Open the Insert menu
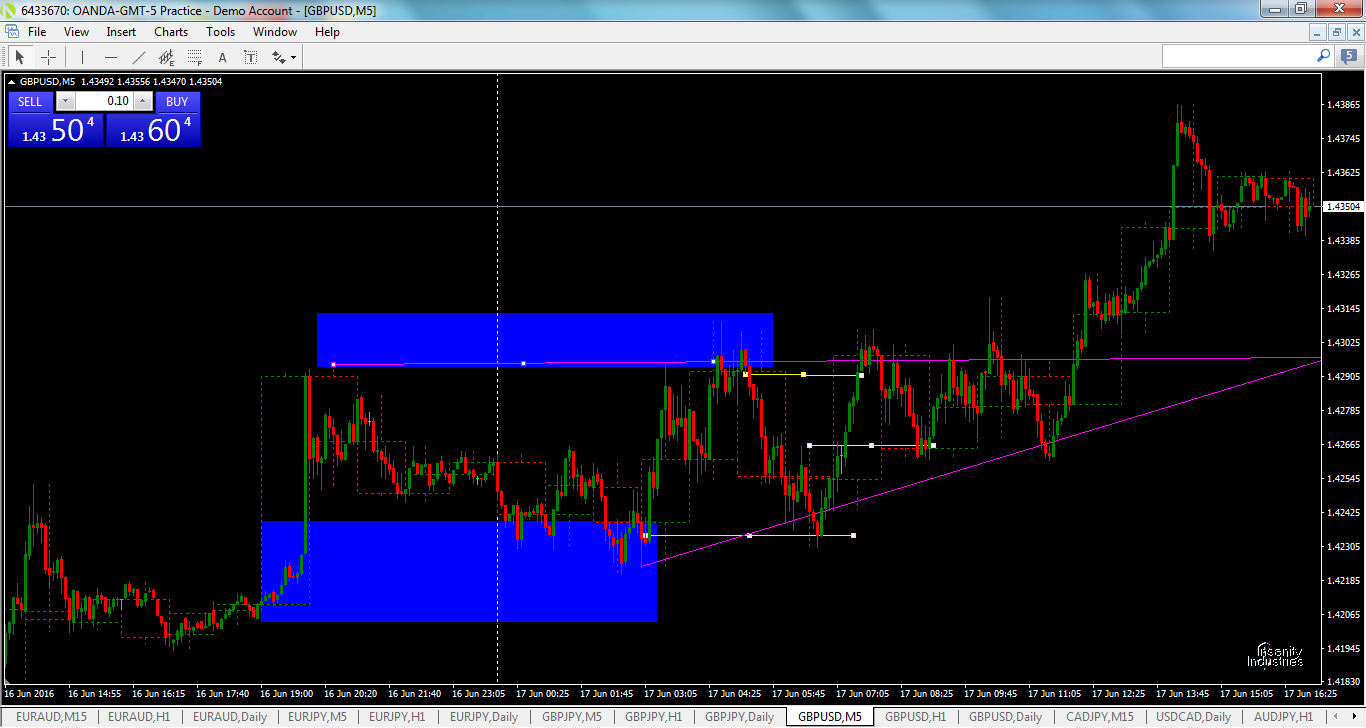This screenshot has height=728, width=1366. (120, 31)
